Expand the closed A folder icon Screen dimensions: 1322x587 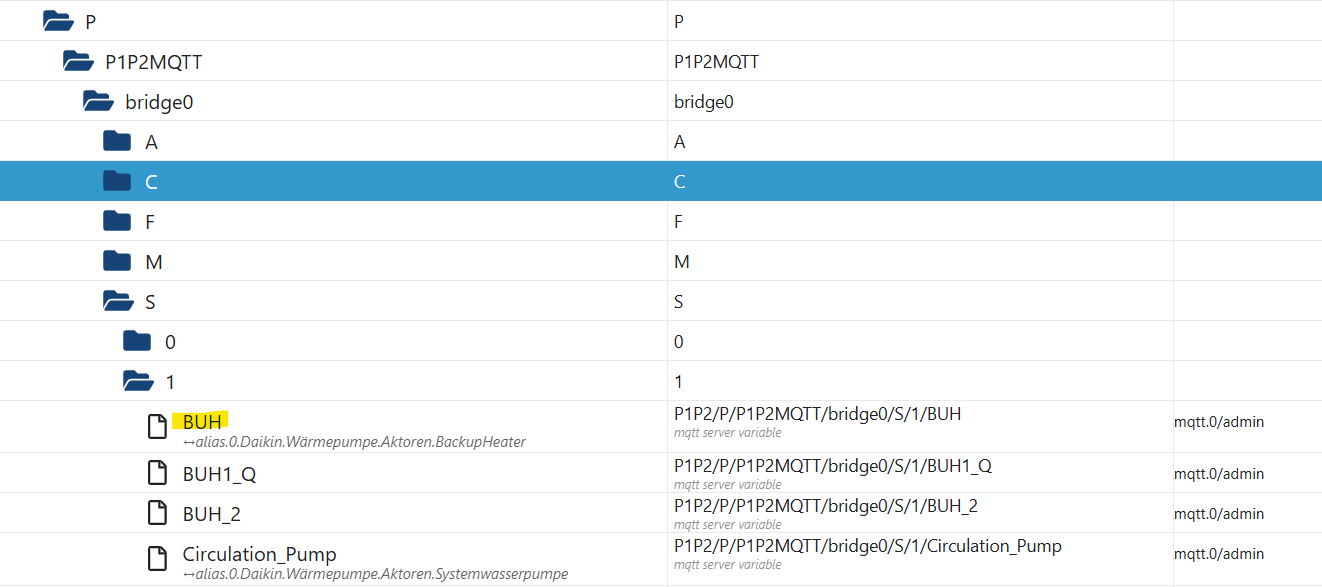point(117,142)
